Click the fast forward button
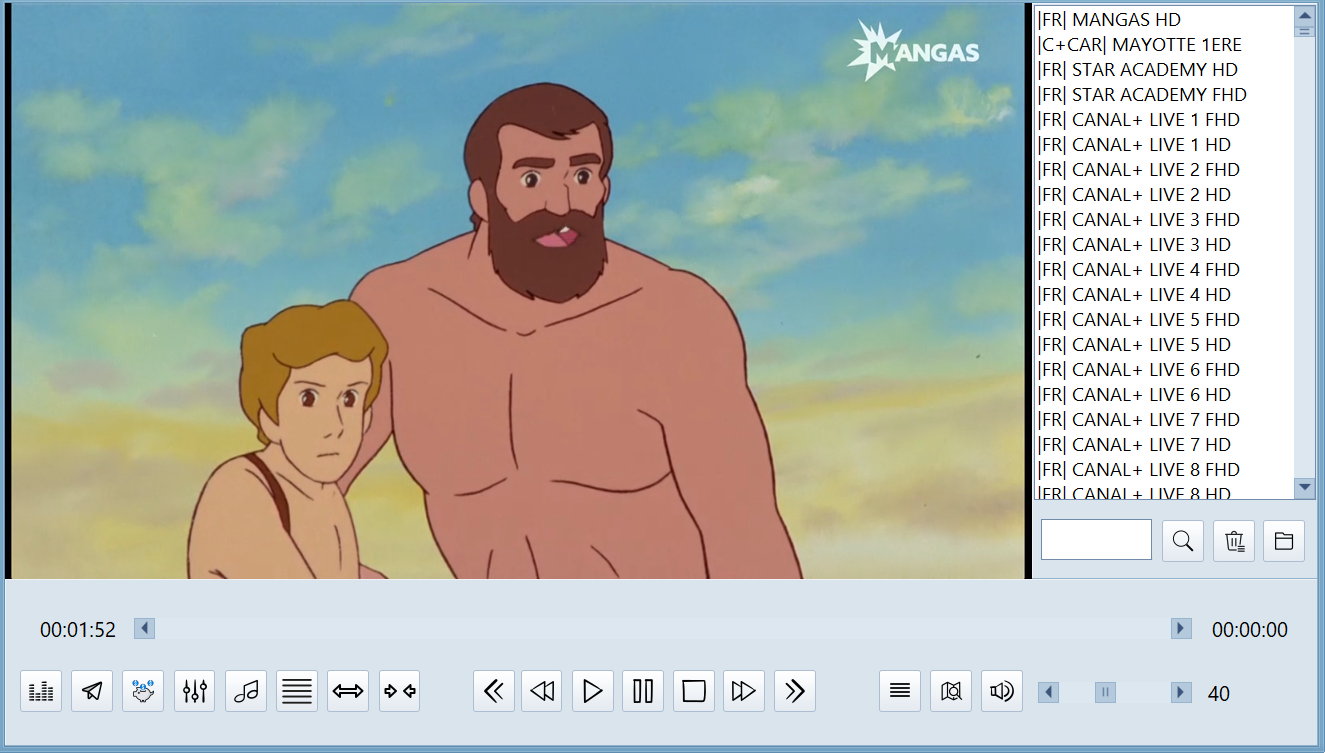 tap(744, 691)
